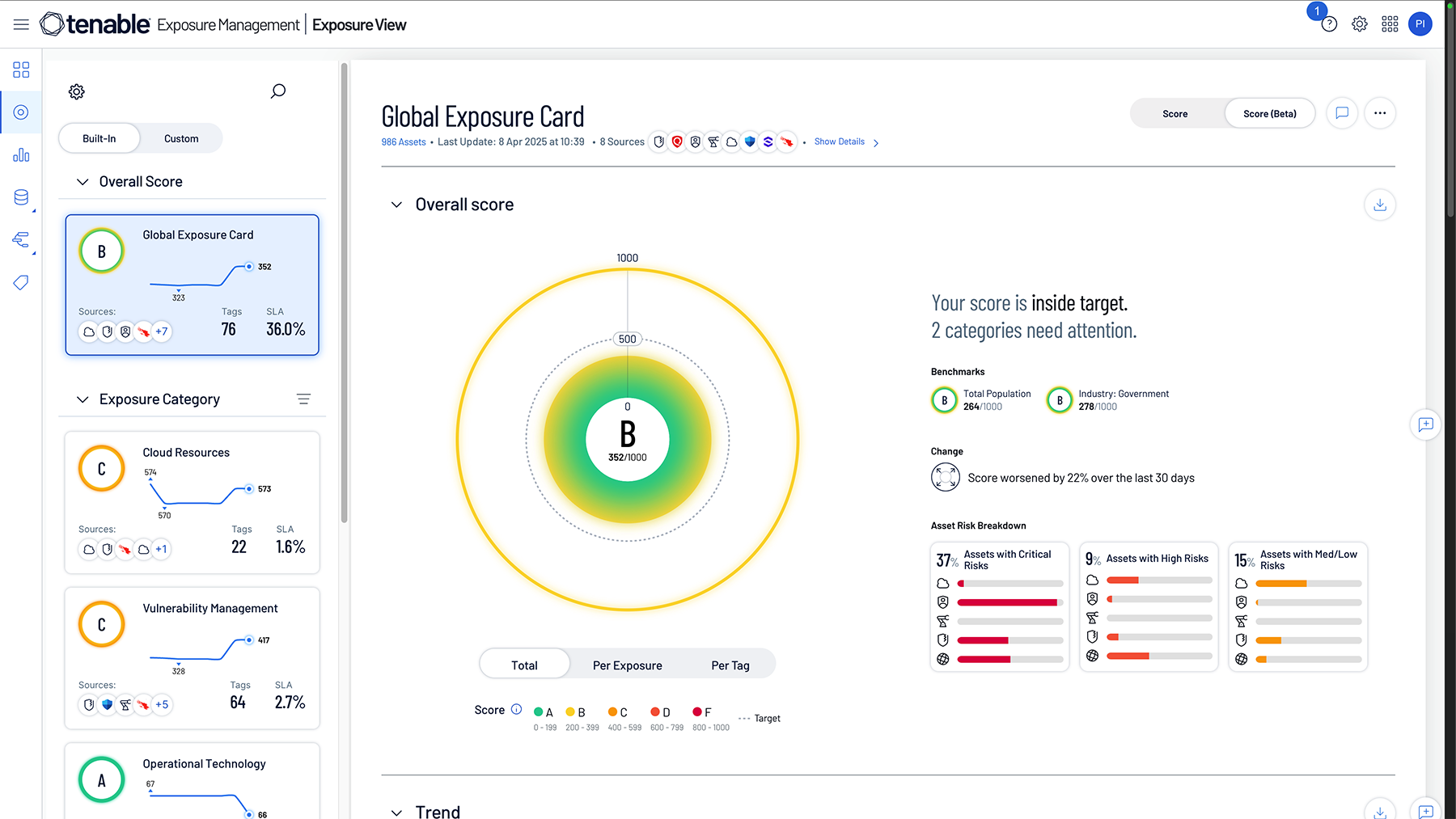Click the tag icon in the left sidebar
Image resolution: width=1456 pixels, height=819 pixels.
coord(21,282)
